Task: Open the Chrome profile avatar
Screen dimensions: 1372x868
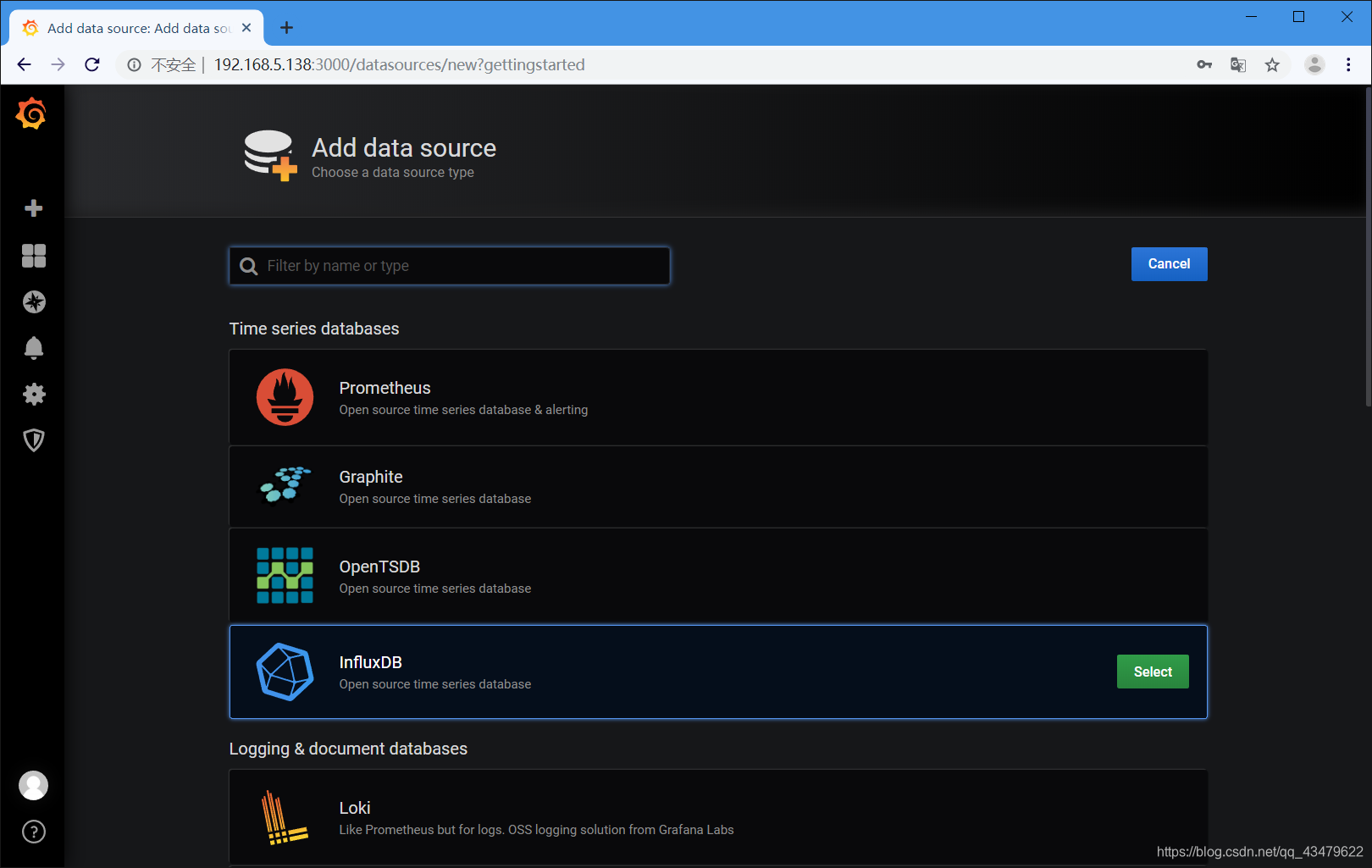Action: 1314,64
